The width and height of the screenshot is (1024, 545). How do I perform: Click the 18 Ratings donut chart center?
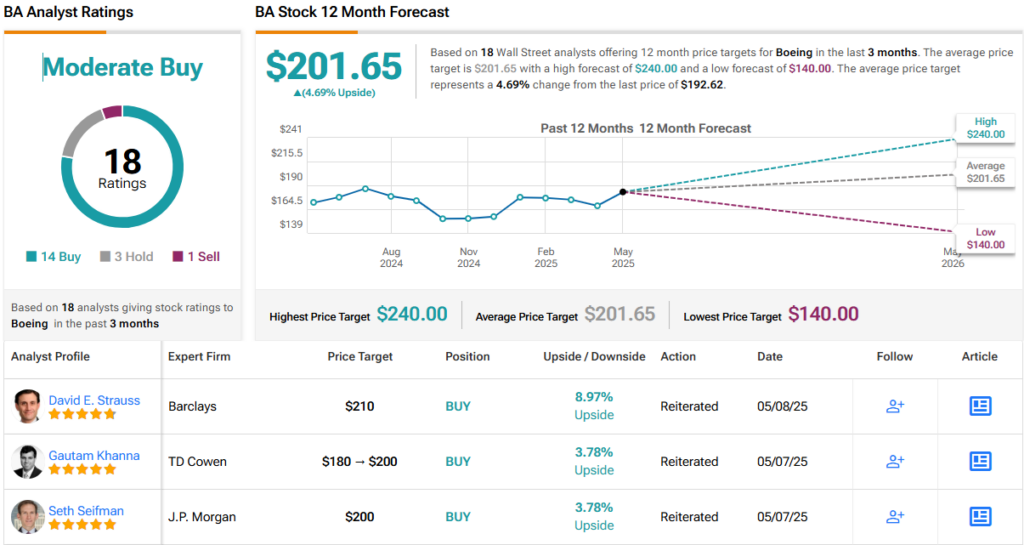point(122,168)
